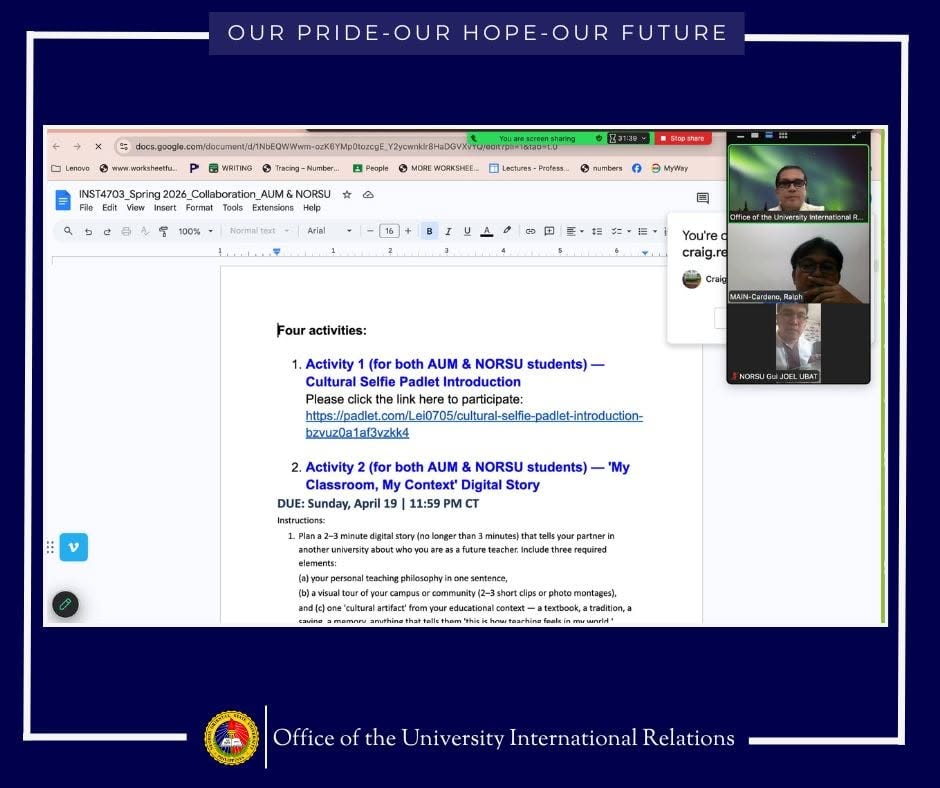
Task: Open the Arial font dropdown
Action: click(x=329, y=230)
